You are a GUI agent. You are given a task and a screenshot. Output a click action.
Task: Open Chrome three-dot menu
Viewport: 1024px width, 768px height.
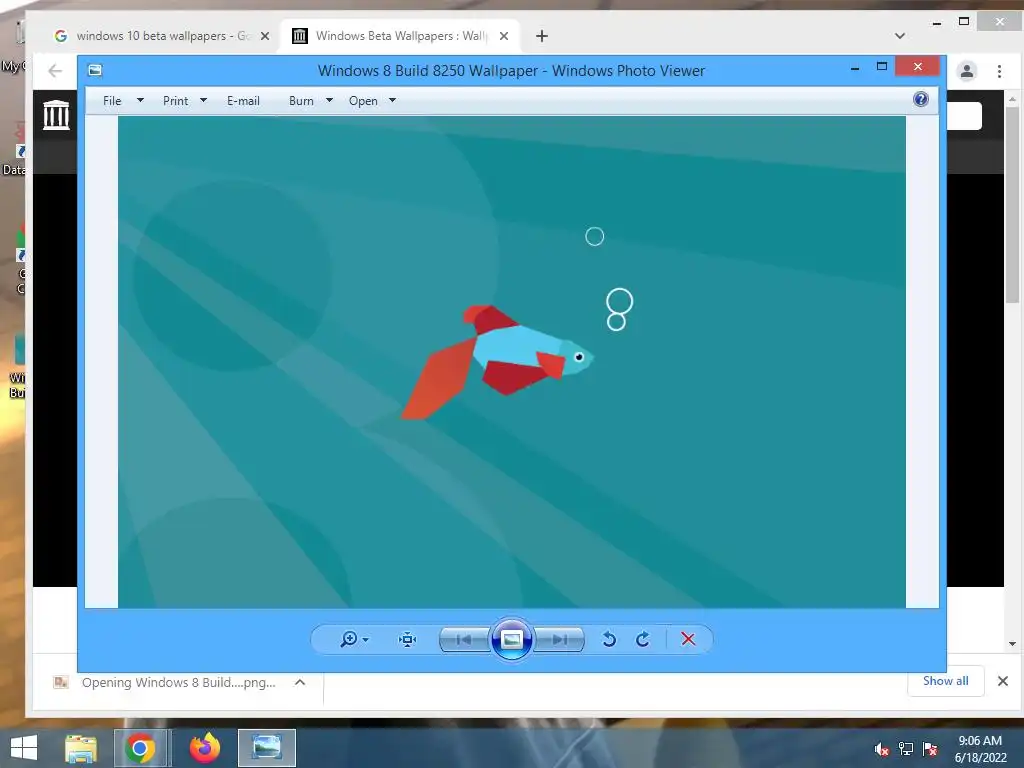click(x=999, y=71)
